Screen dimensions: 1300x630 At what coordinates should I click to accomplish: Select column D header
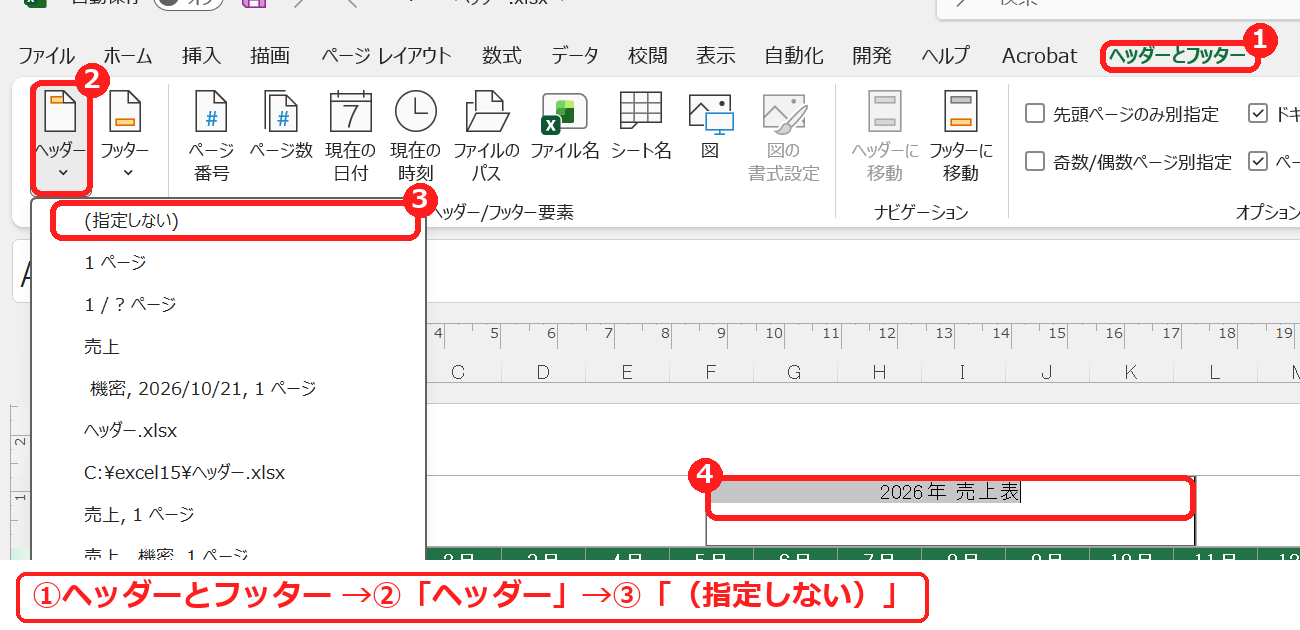pyautogui.click(x=543, y=373)
